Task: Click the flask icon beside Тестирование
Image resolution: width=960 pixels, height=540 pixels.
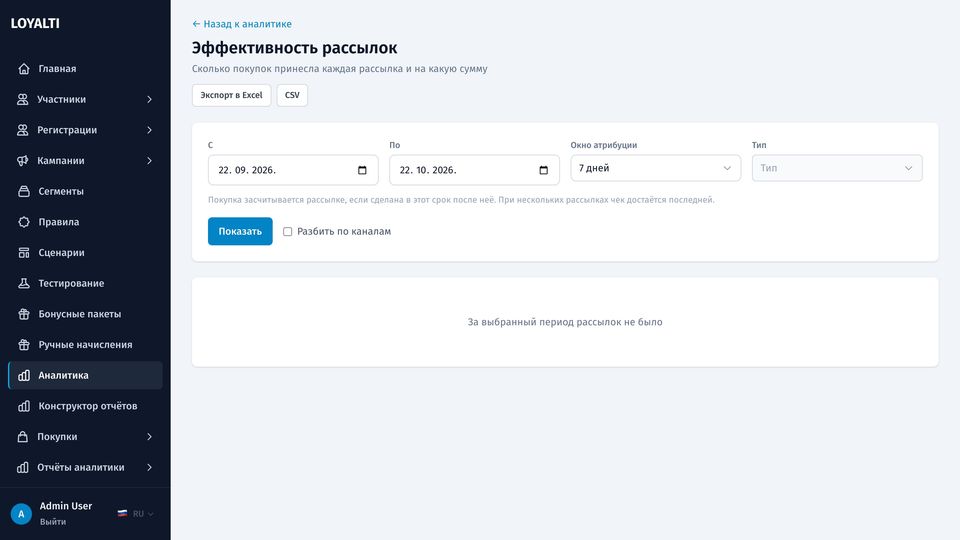Action: click(x=24, y=283)
